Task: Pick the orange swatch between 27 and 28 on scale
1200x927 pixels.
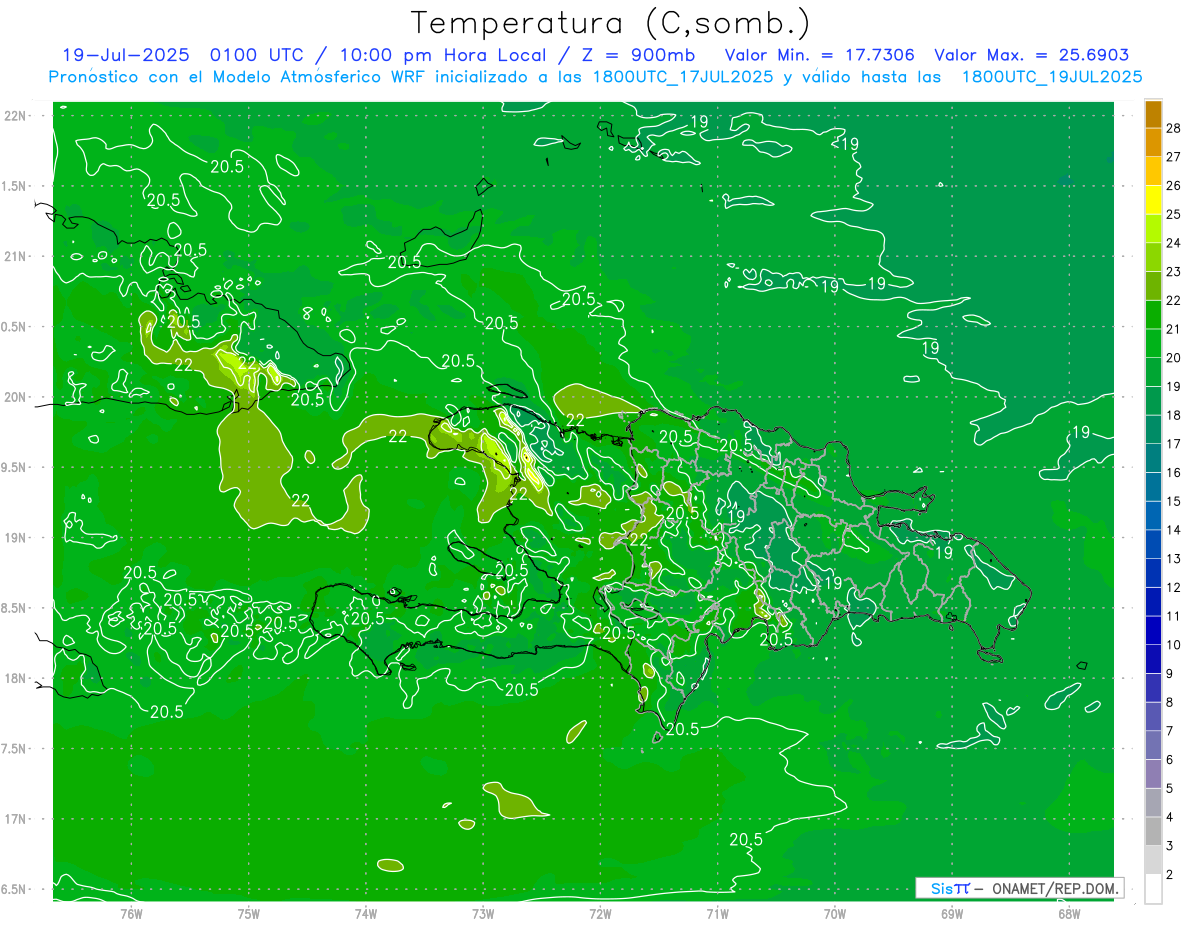Action: 1154,143
